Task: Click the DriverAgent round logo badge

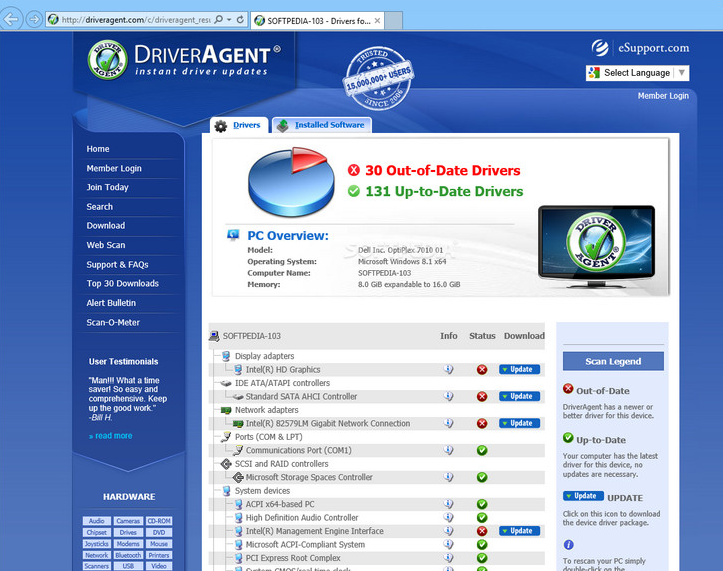Action: click(x=107, y=60)
